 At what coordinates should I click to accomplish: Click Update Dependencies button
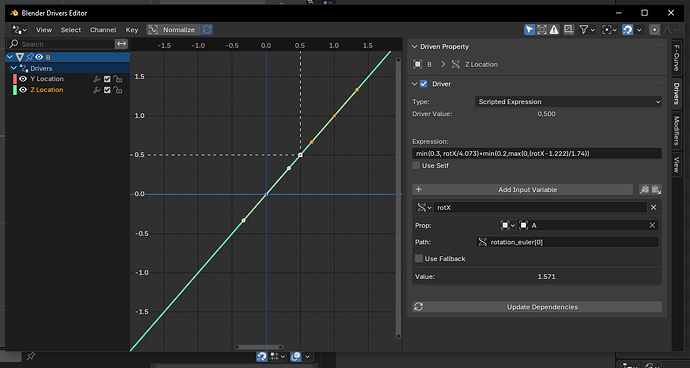(537, 307)
